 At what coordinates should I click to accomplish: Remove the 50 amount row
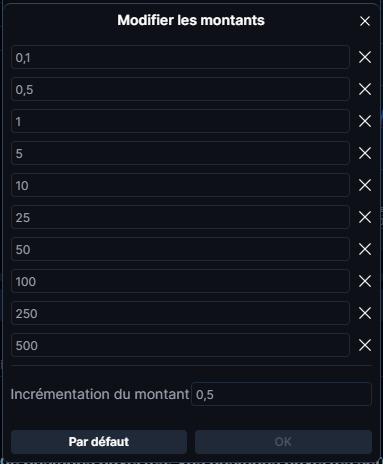(365, 249)
